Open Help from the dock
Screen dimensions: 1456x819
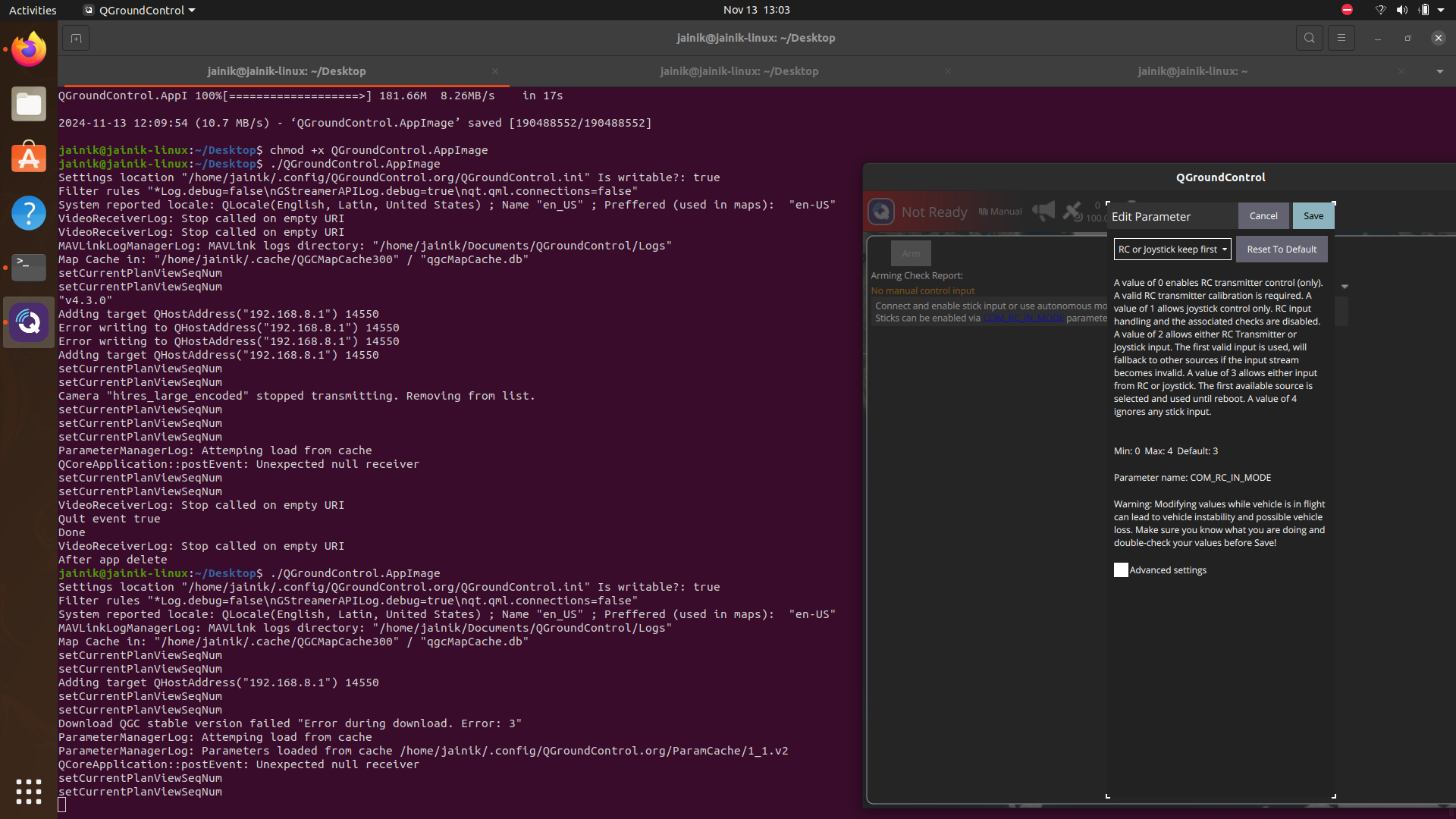(x=29, y=213)
